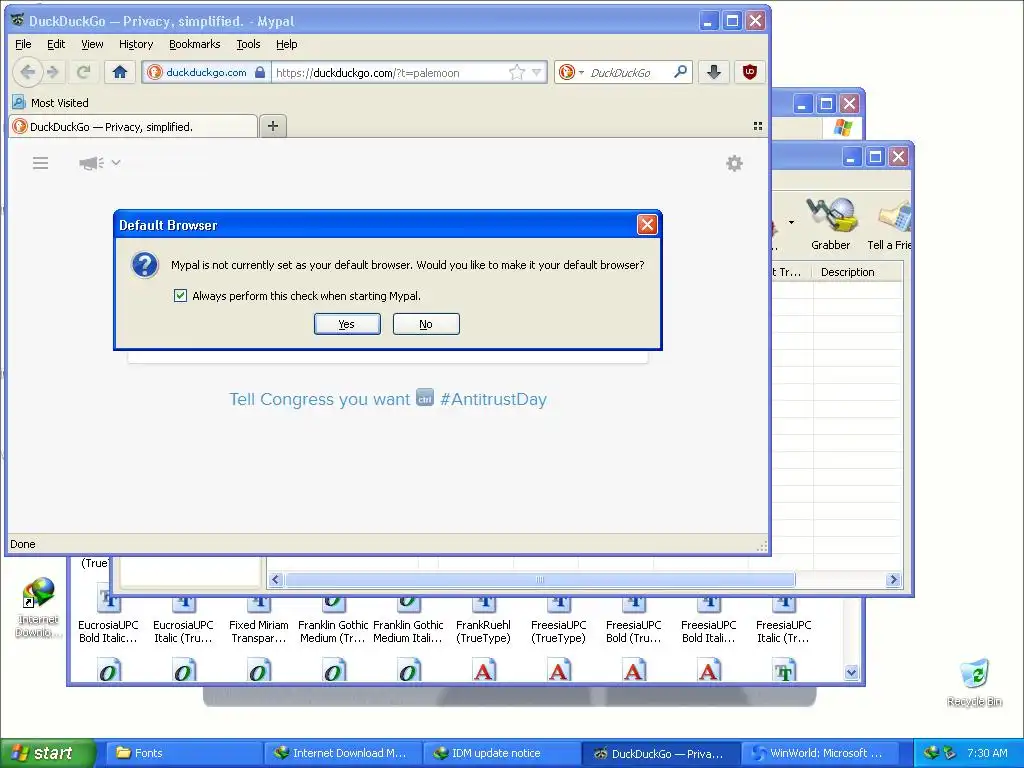Open the URL history dropdown arrow
The height and width of the screenshot is (768, 1024).
coord(536,72)
